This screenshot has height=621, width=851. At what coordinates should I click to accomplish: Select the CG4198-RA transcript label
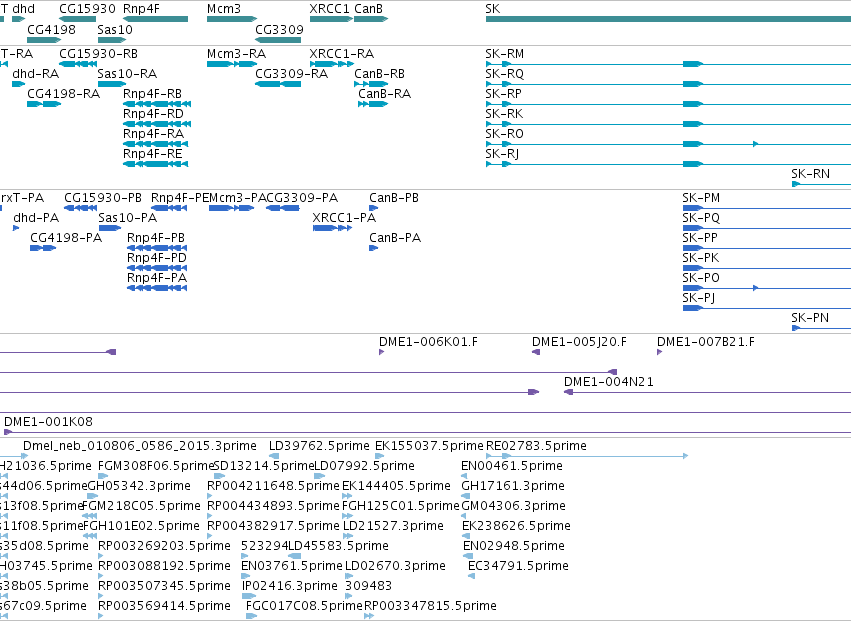63,94
